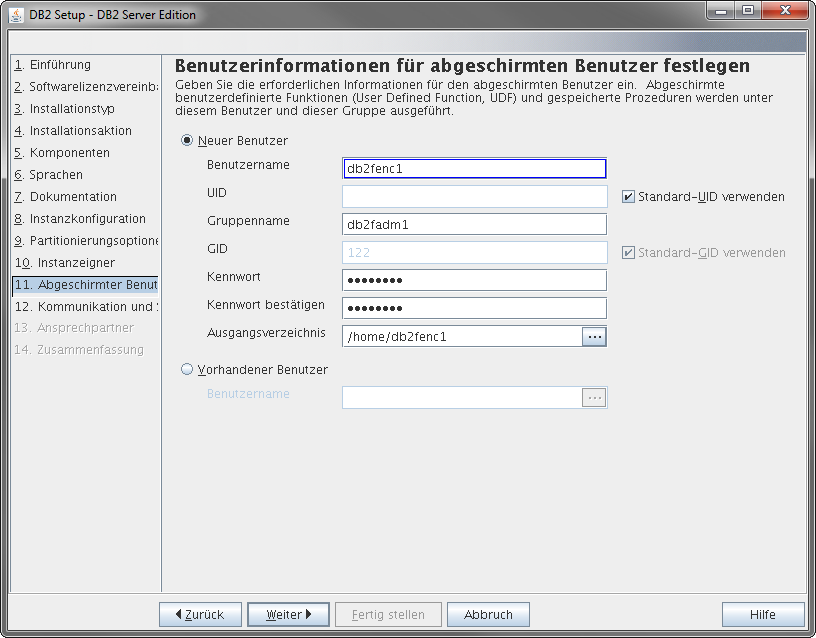Minimize the DB2 Setup window

[721, 11]
